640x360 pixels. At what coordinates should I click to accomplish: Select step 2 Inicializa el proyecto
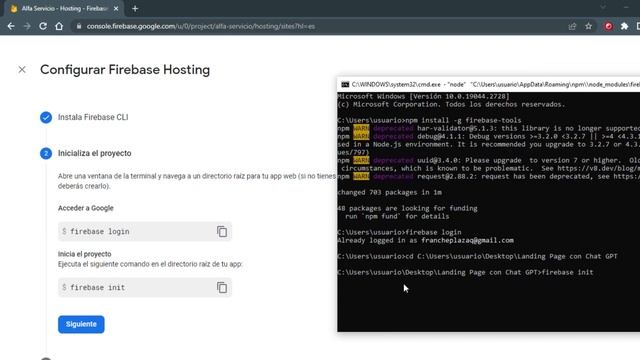point(95,153)
